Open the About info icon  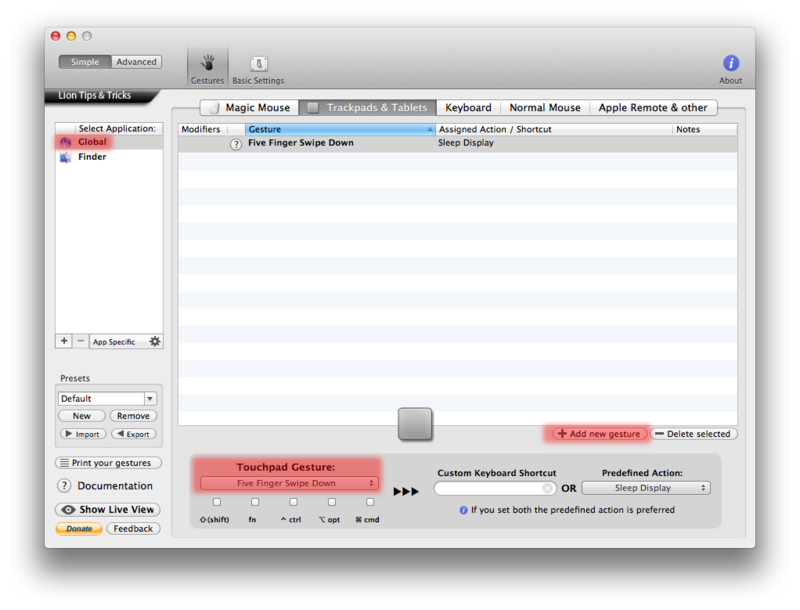[x=731, y=63]
